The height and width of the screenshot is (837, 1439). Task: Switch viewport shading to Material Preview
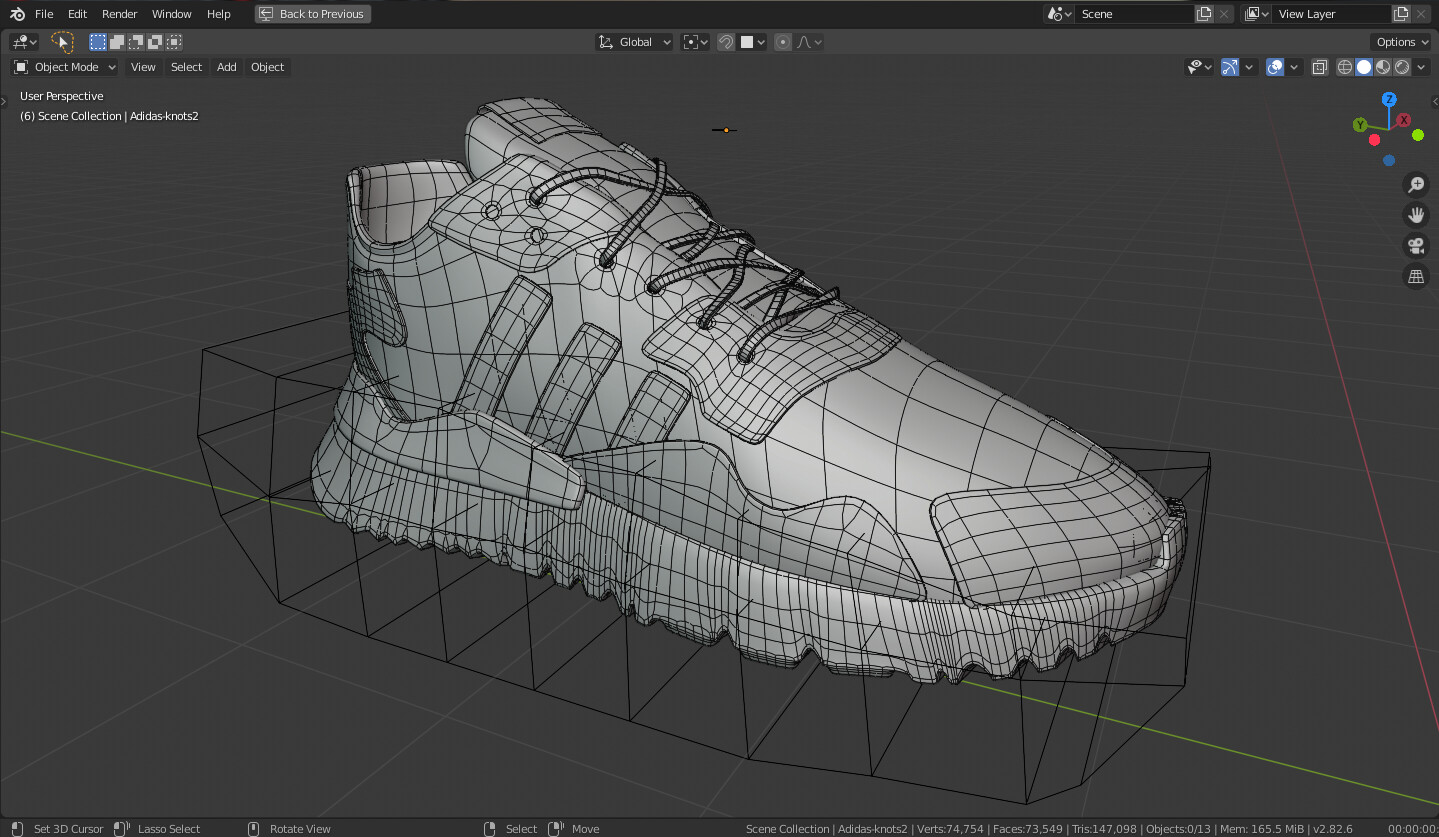click(1383, 67)
